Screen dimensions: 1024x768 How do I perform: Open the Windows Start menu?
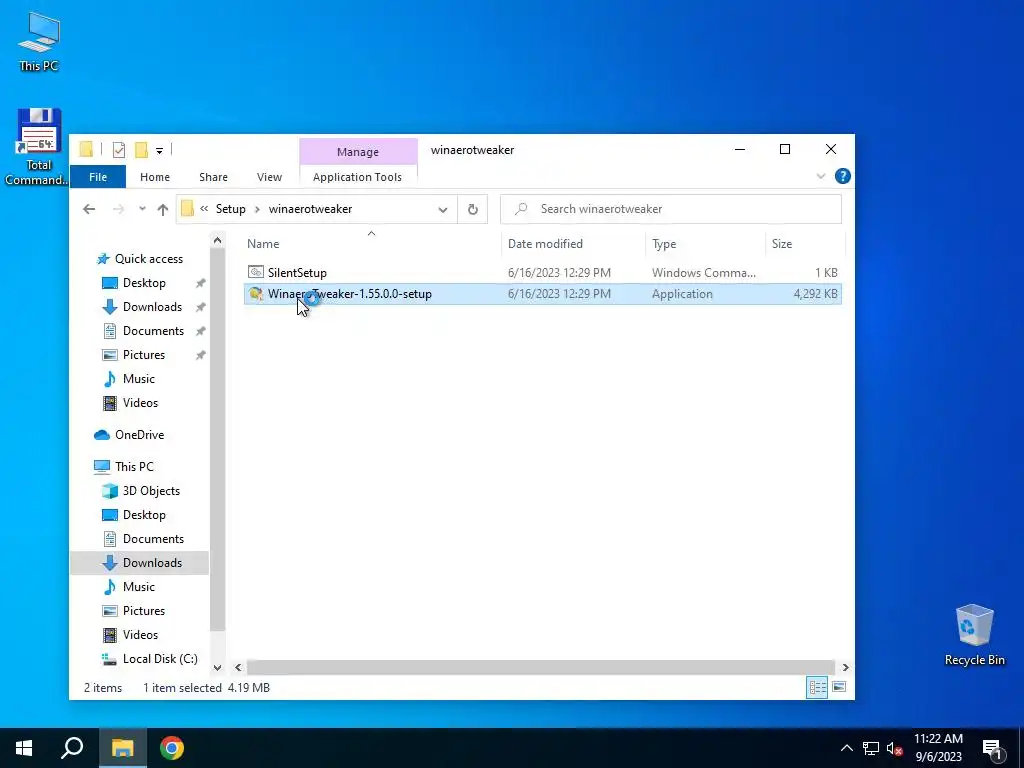24,748
